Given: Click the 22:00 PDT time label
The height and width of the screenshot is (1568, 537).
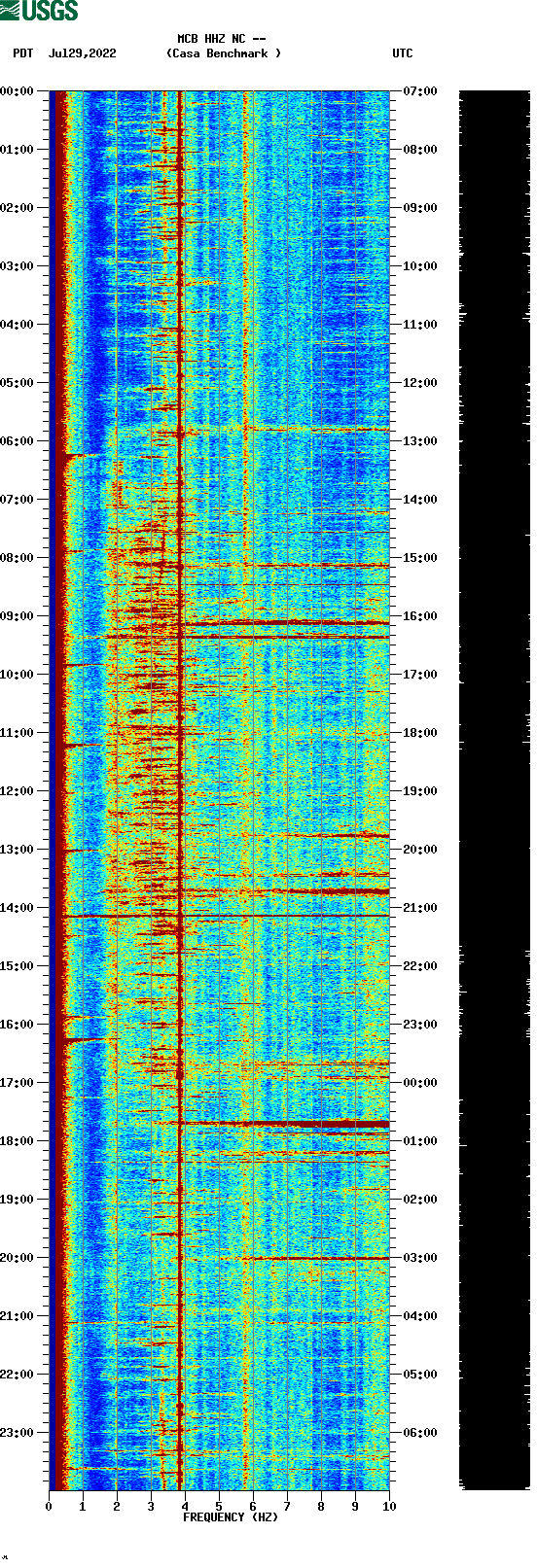Looking at the screenshot, I should click(17, 1375).
